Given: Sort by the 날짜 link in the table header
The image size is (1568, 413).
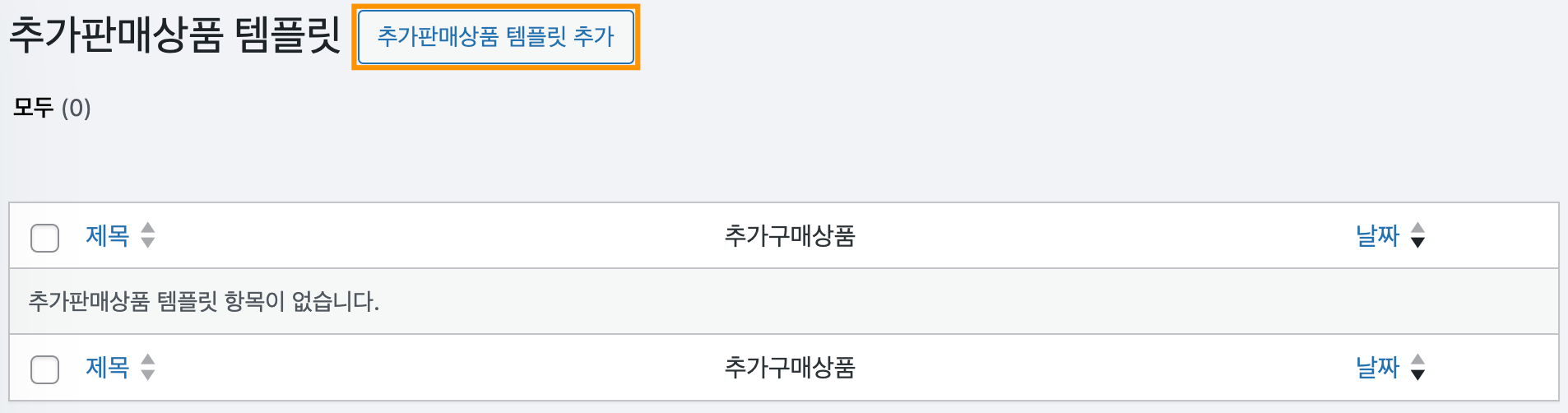Looking at the screenshot, I should (x=1377, y=236).
